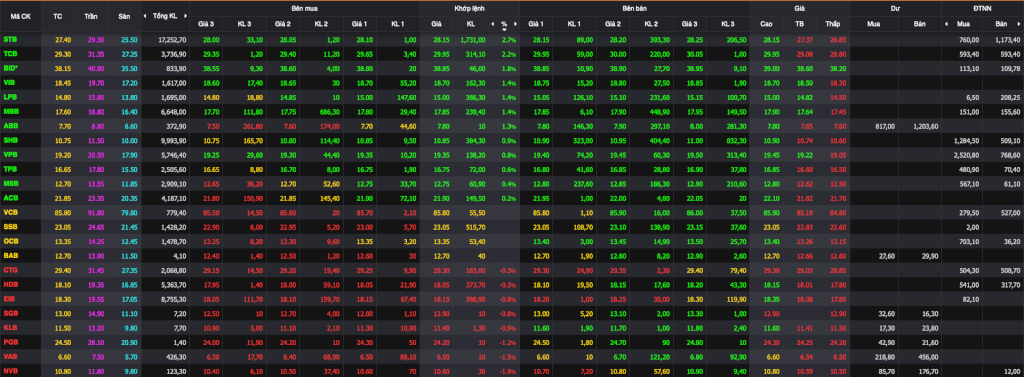
Task: Open the VCB stock symbol
Action: pos(10,212)
